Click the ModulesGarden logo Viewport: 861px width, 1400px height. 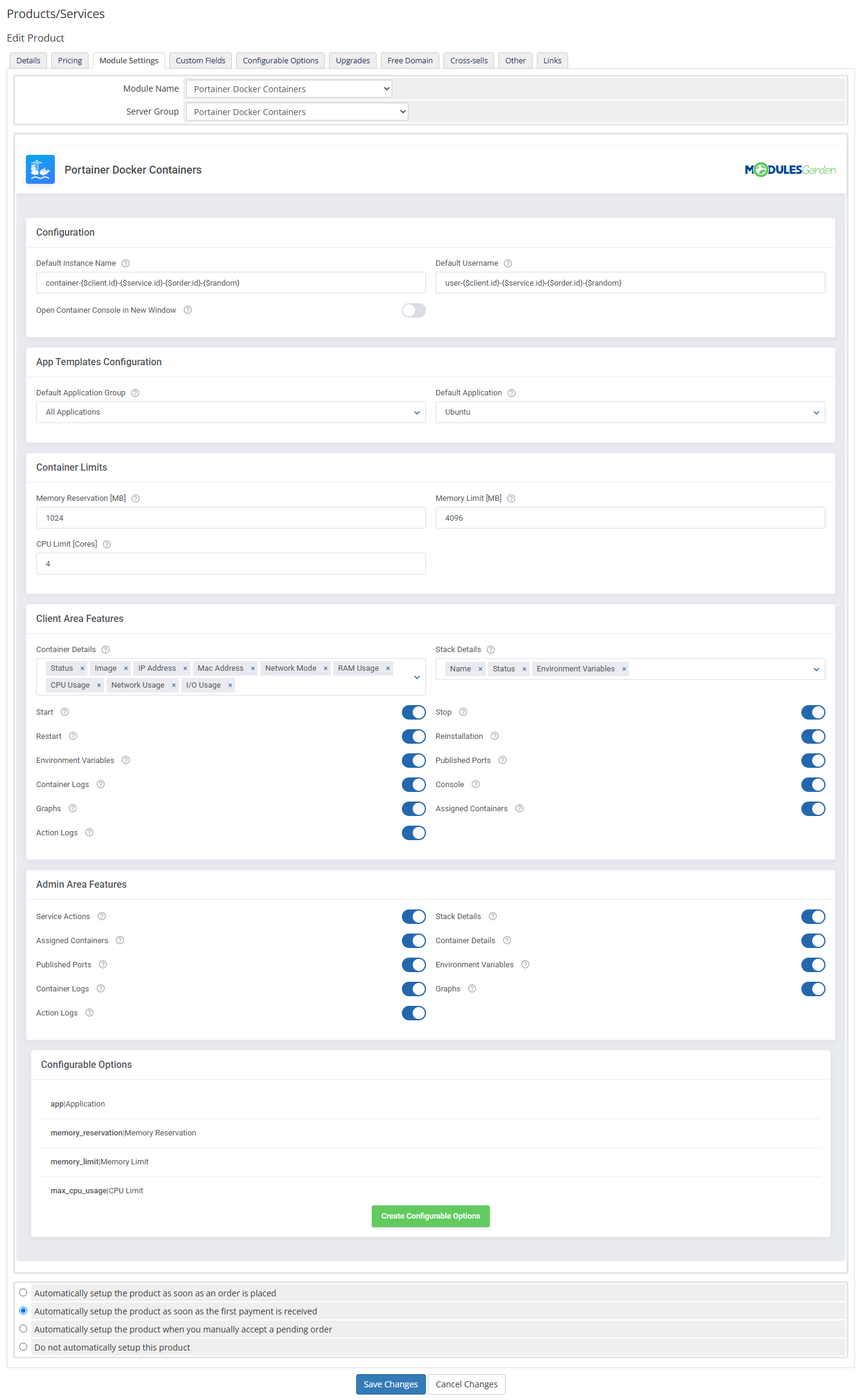pyautogui.click(x=790, y=169)
